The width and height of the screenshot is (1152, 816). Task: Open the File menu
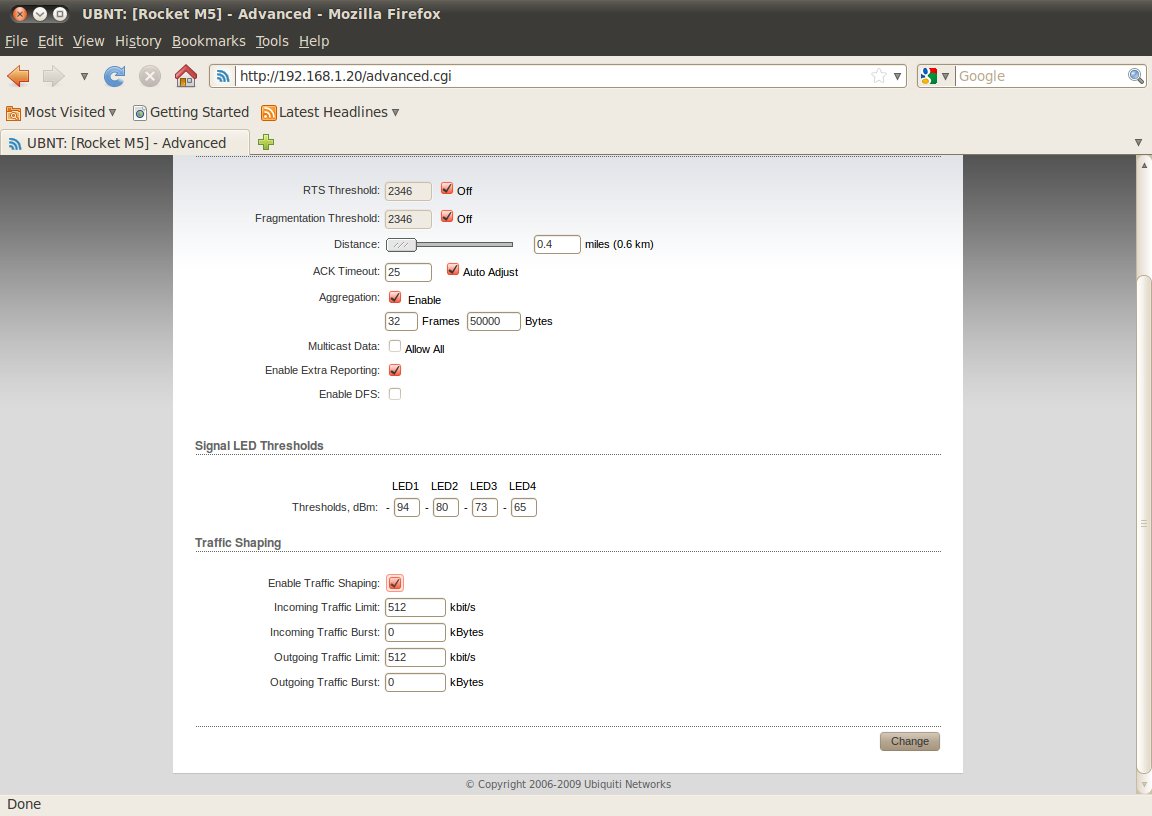tap(16, 41)
